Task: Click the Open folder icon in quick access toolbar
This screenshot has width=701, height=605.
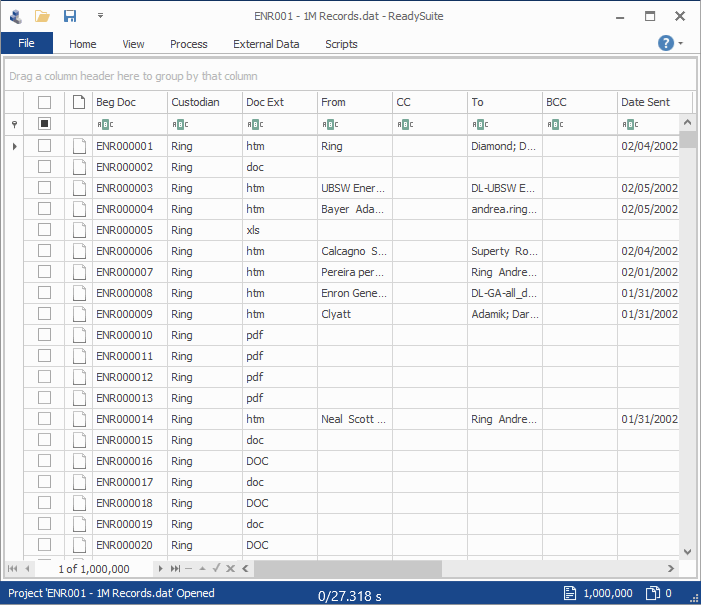Action: 42,16
